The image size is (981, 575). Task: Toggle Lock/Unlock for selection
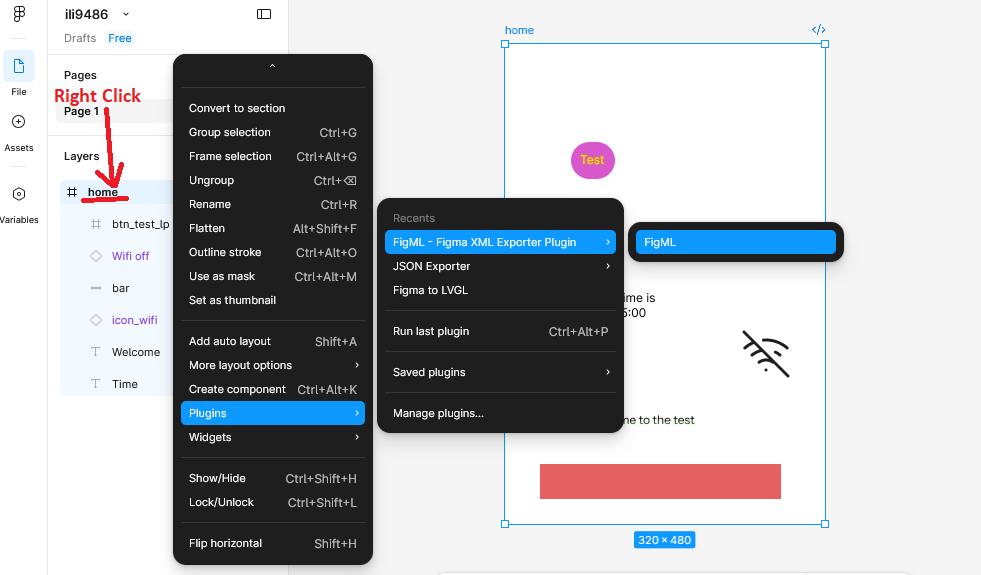[273, 502]
